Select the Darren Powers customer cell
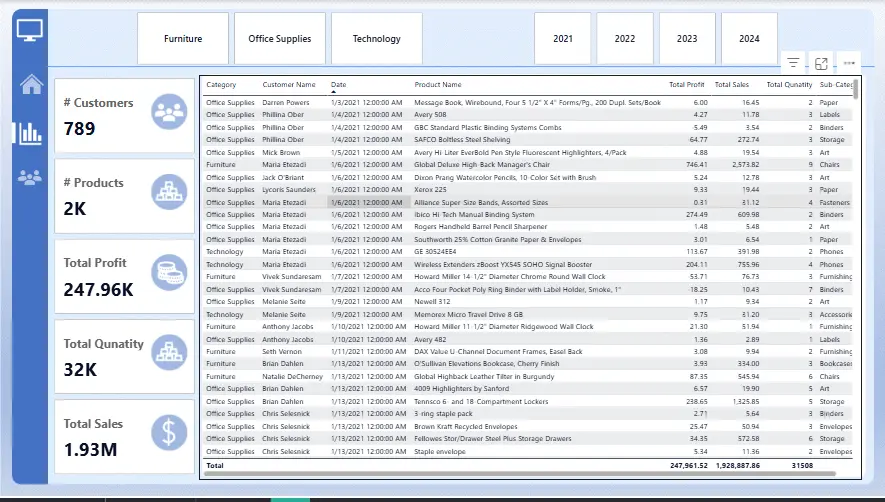The height and width of the screenshot is (502, 885). [x=286, y=103]
